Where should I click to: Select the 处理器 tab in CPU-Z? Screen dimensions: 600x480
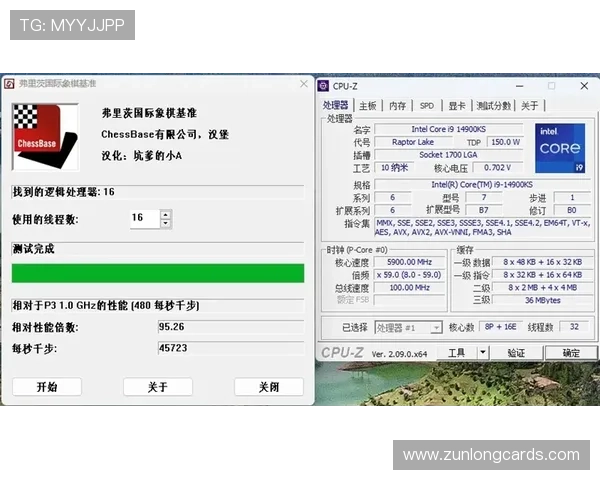(x=336, y=105)
